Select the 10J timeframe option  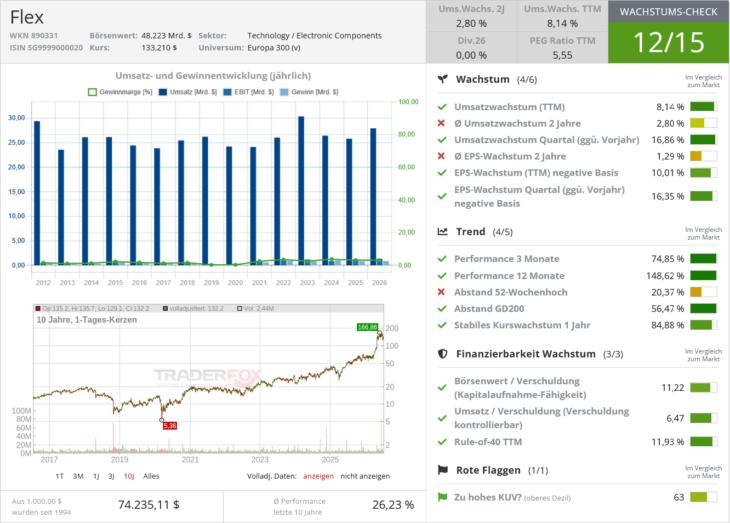tap(129, 476)
